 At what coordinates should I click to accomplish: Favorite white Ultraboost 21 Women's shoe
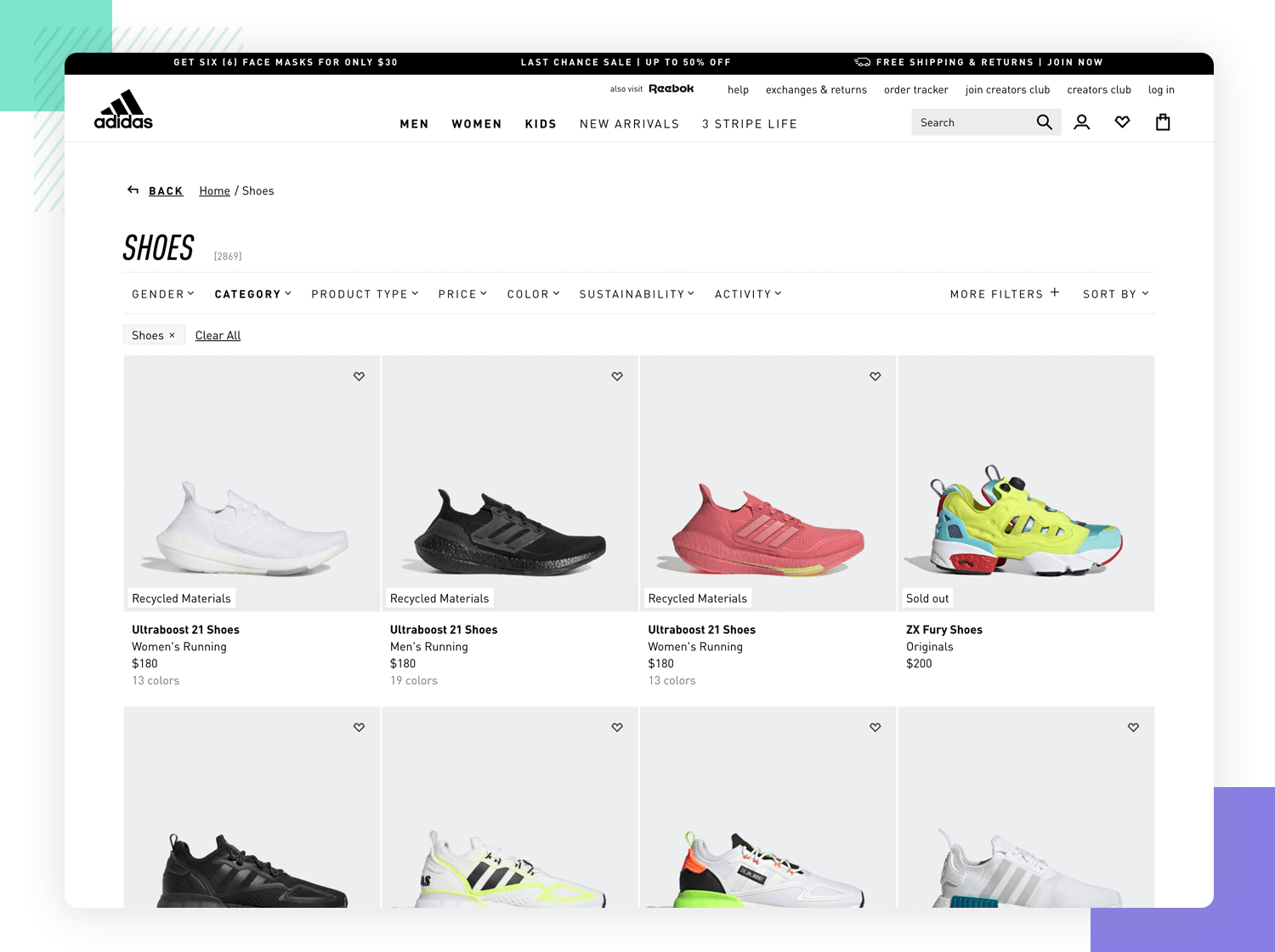coord(359,376)
